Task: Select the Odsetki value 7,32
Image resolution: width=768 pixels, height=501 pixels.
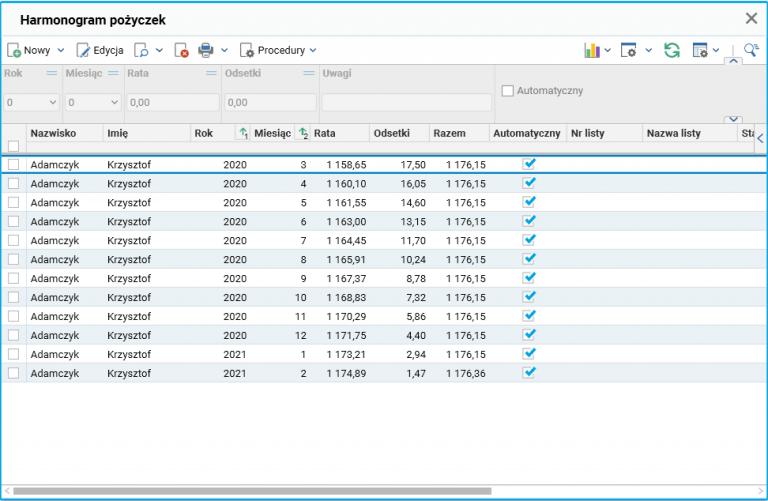Action: (416, 298)
